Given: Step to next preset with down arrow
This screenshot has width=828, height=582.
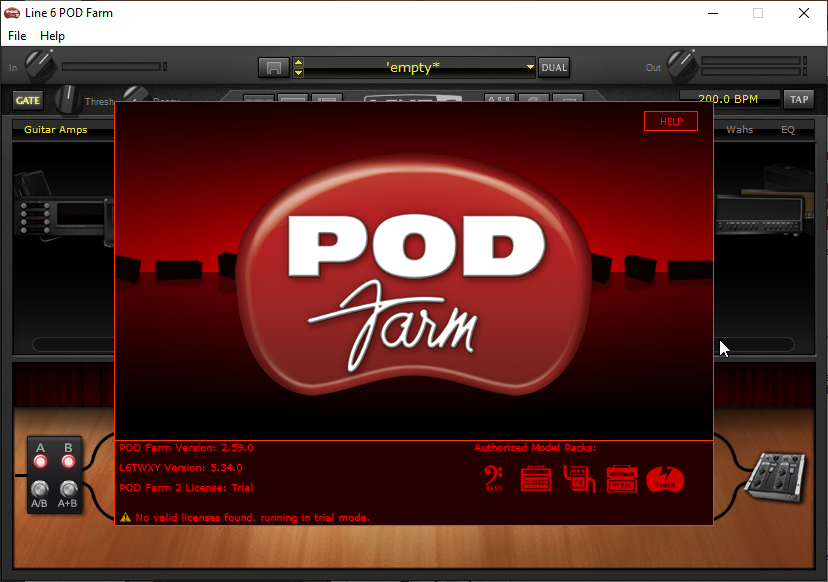Looking at the screenshot, I should coord(298,73).
